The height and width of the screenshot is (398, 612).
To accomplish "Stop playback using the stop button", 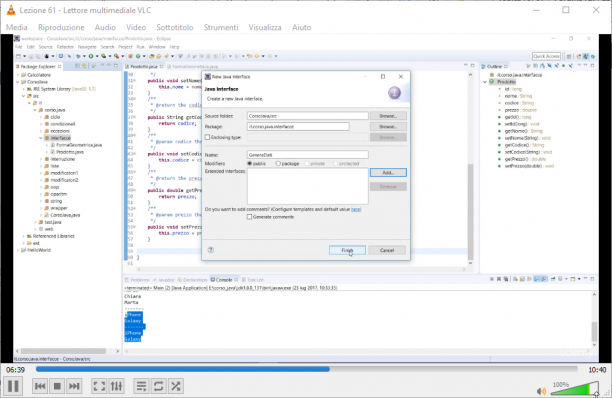I will click(57, 386).
